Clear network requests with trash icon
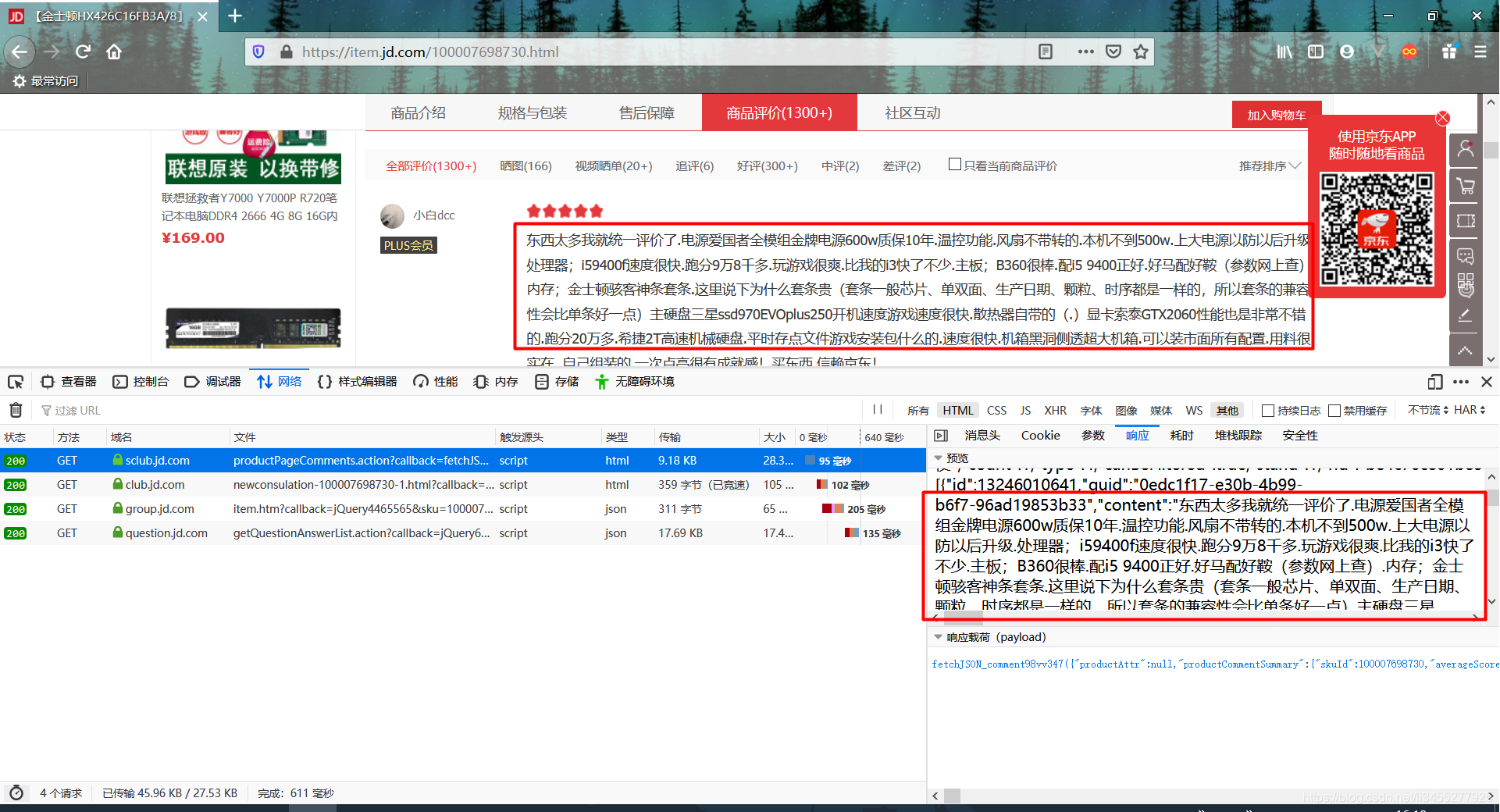The image size is (1500, 812). click(16, 410)
